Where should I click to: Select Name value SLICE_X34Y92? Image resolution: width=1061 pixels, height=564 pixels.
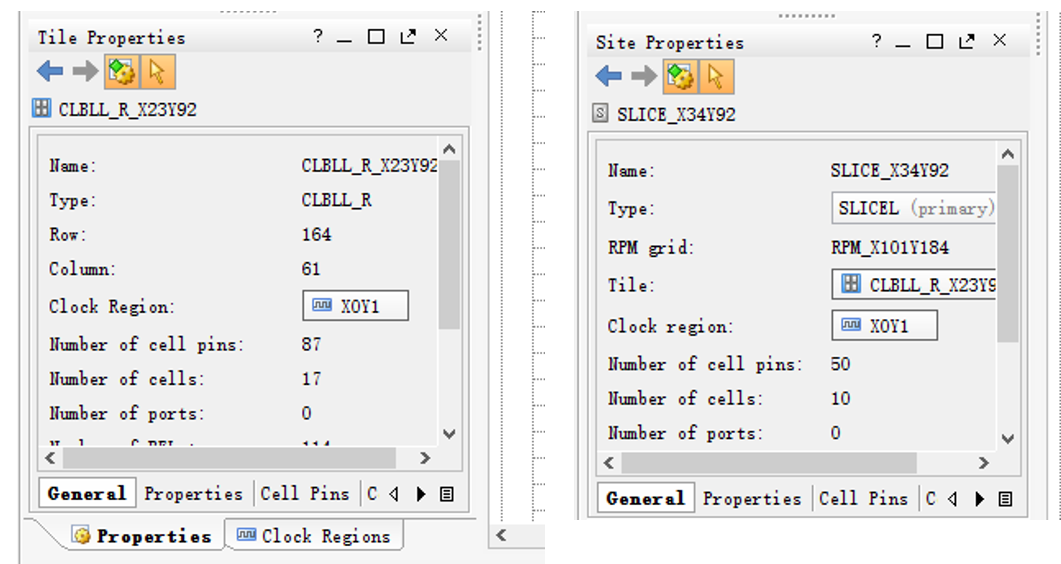(x=890, y=170)
